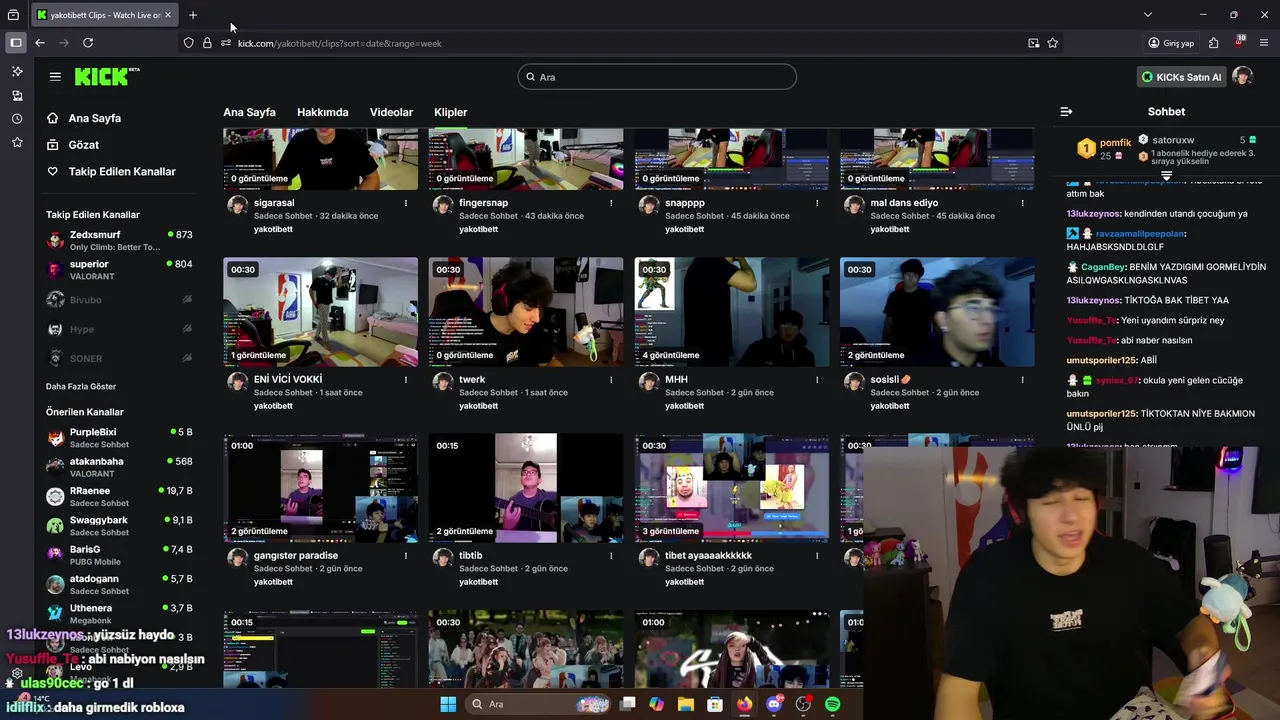Open pomfik top gifter in chat
Screen dimensions: 1280x720
coord(1105,149)
